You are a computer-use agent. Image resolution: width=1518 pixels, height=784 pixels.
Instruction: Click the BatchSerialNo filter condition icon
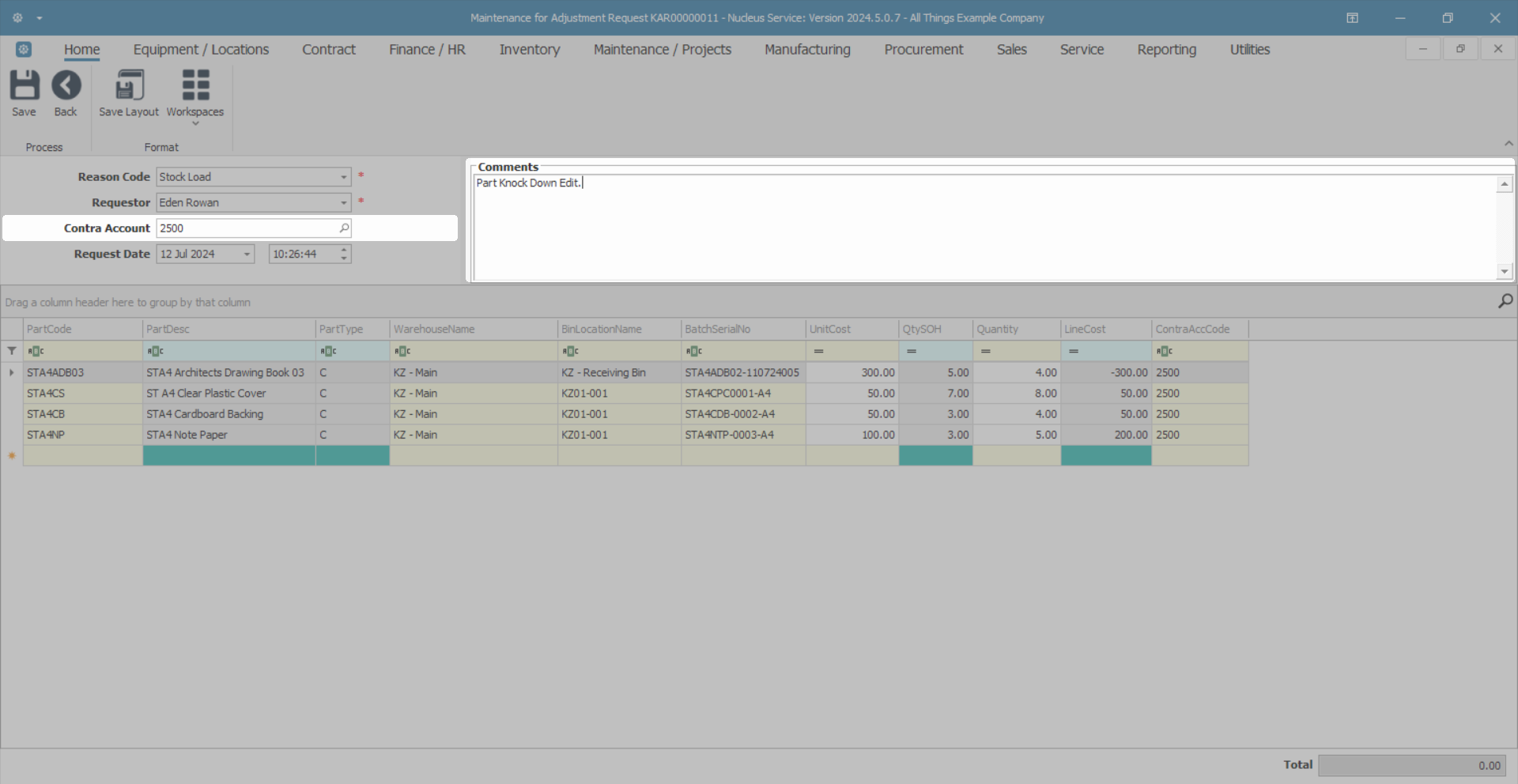[x=694, y=351]
